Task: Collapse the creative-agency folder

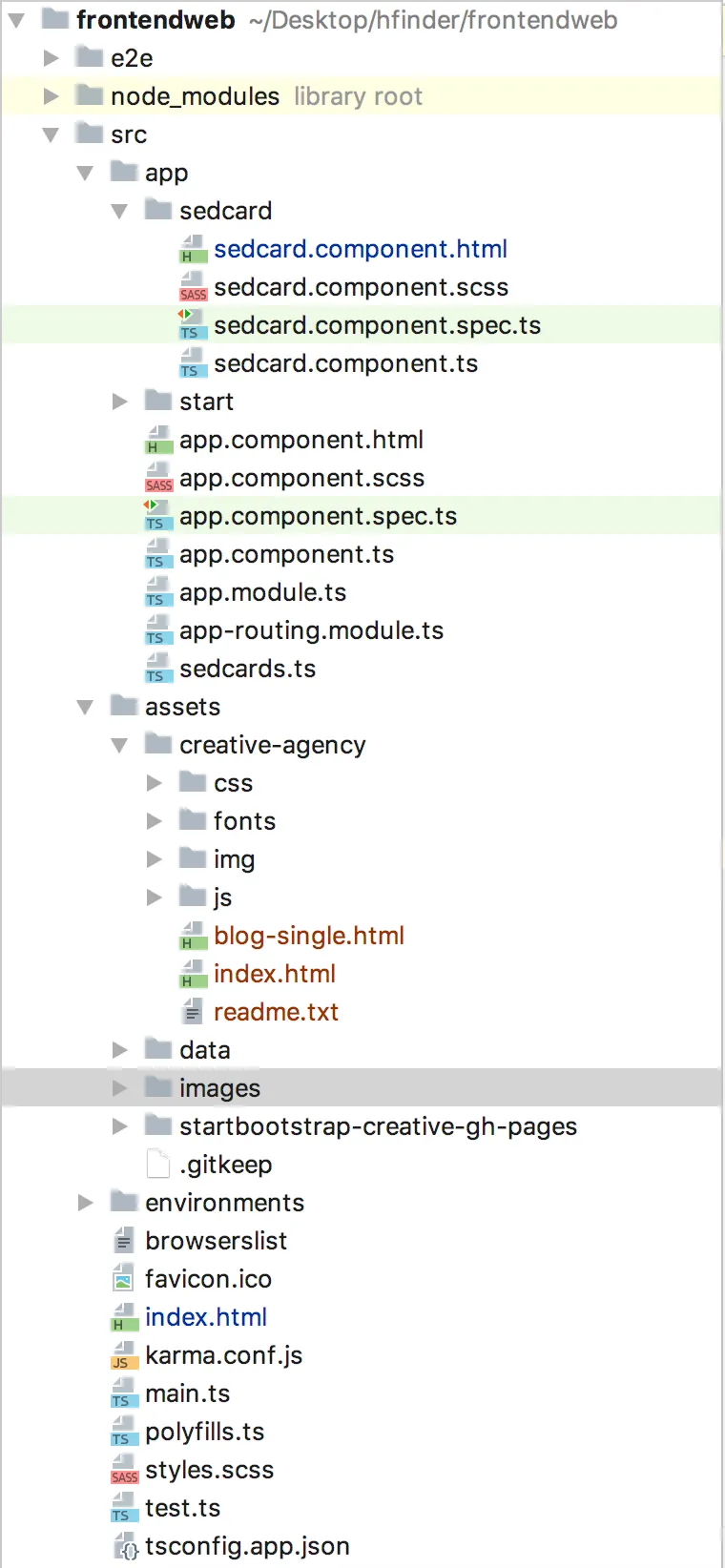Action: coord(119,745)
